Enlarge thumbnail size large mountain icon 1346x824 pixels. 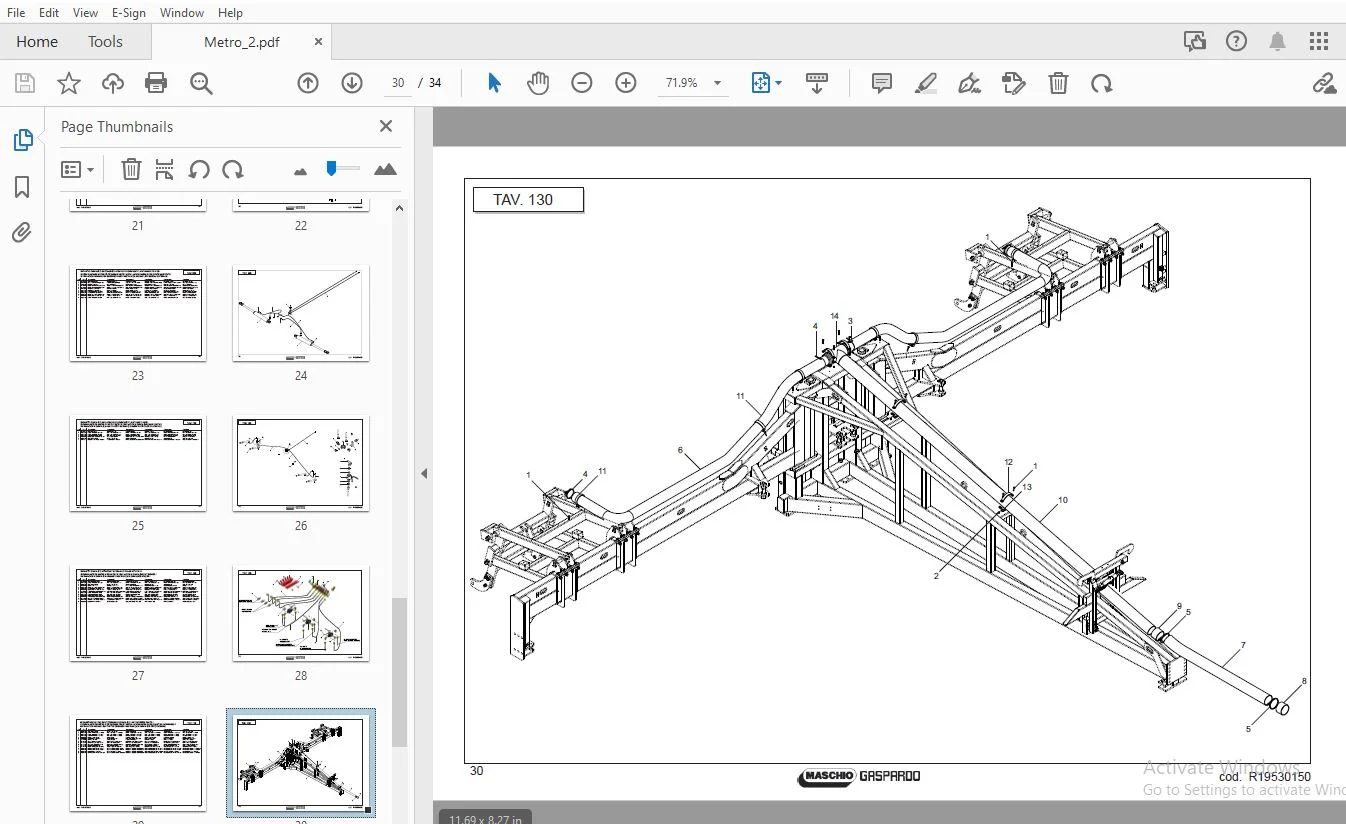click(x=385, y=169)
